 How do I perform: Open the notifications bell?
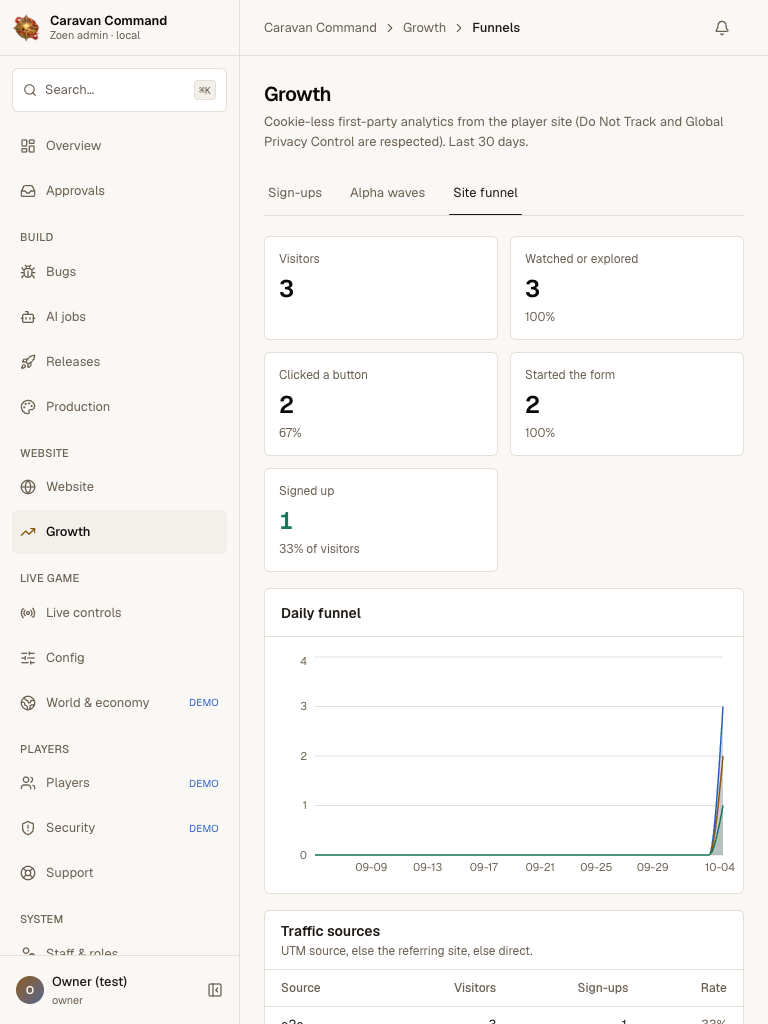point(722,27)
